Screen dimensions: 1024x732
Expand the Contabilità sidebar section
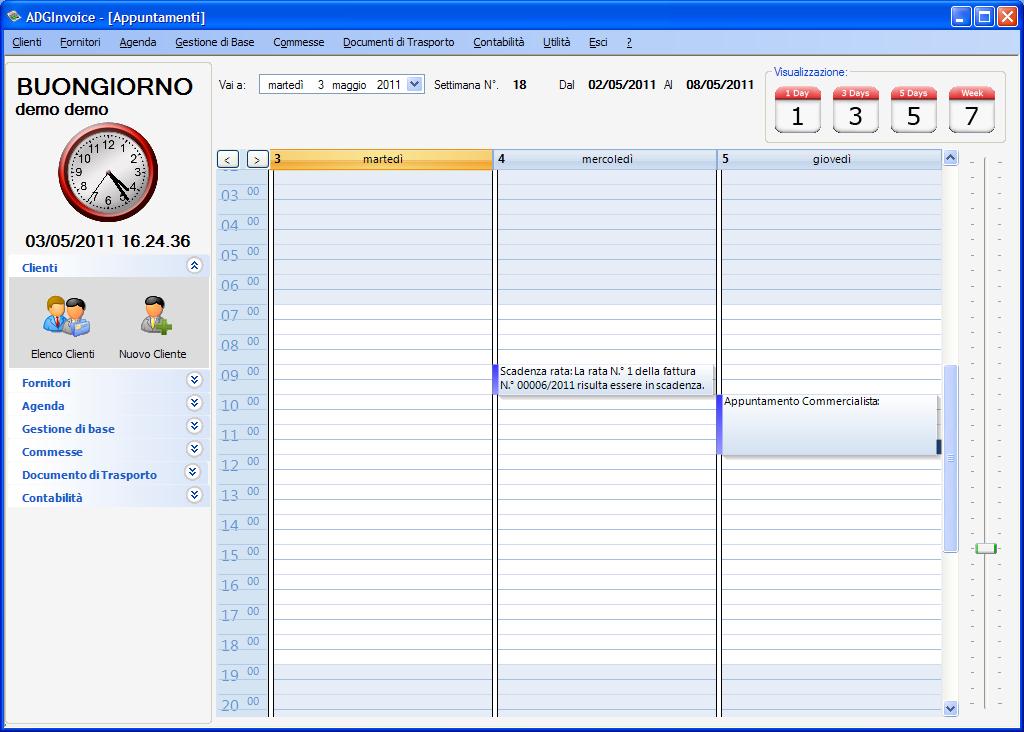pos(194,496)
